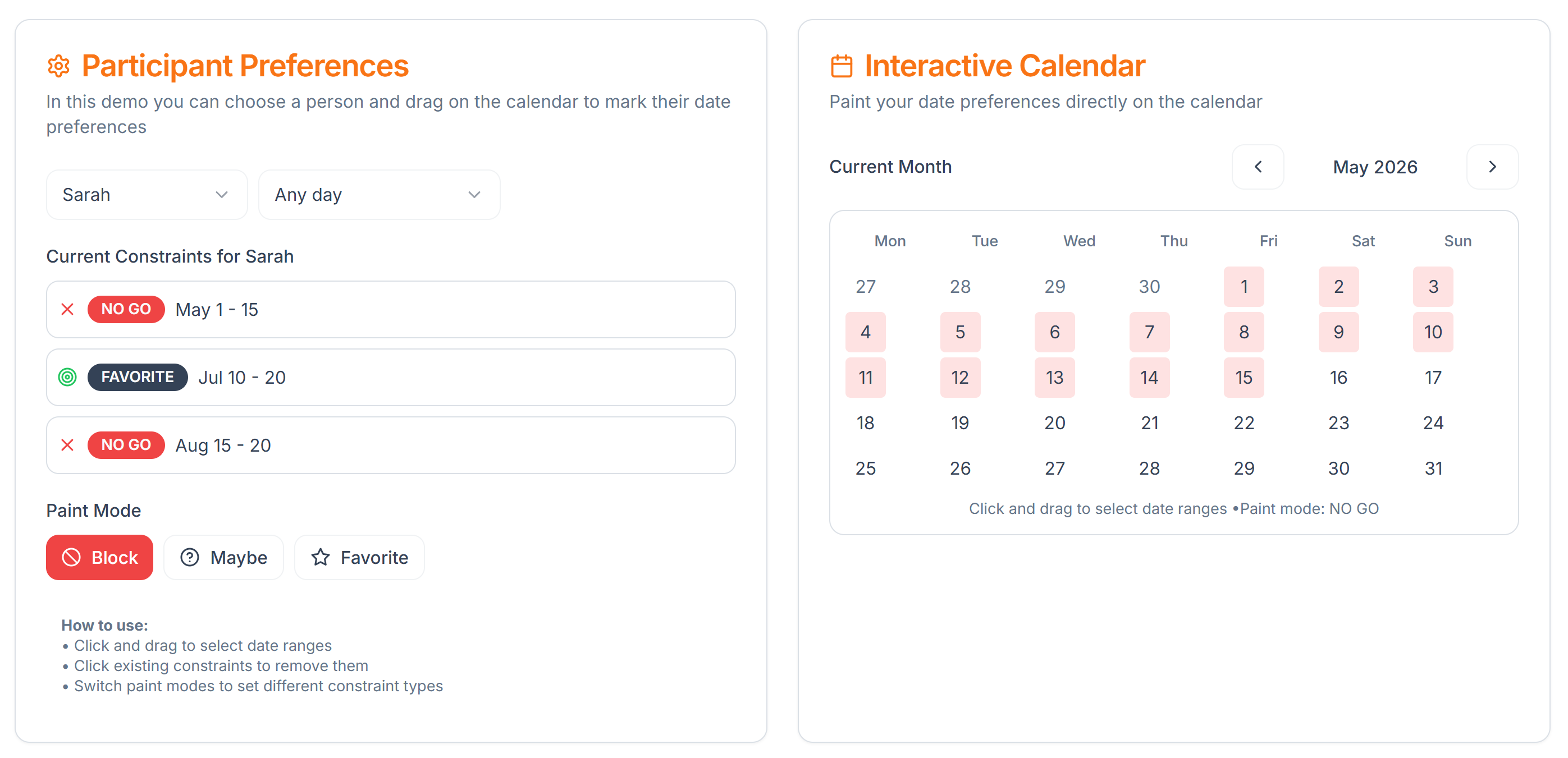The width and height of the screenshot is (1568, 758).
Task: Enable Favorite paint mode
Action: pyautogui.click(x=359, y=557)
